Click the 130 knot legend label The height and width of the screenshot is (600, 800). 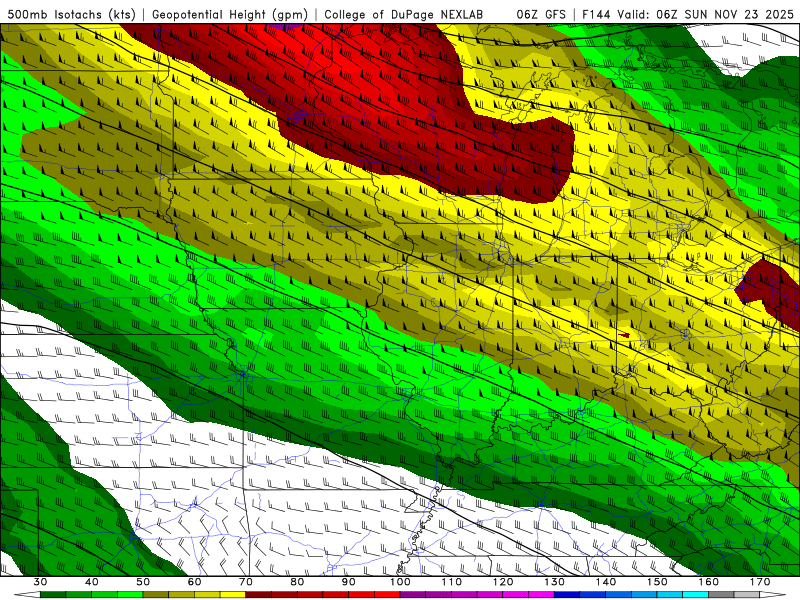pyautogui.click(x=554, y=582)
